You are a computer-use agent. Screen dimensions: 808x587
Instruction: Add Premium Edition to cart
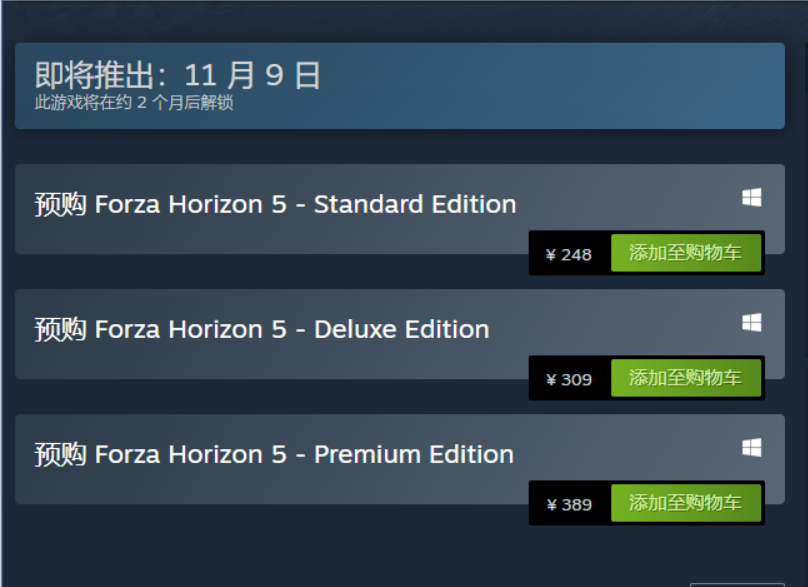686,503
